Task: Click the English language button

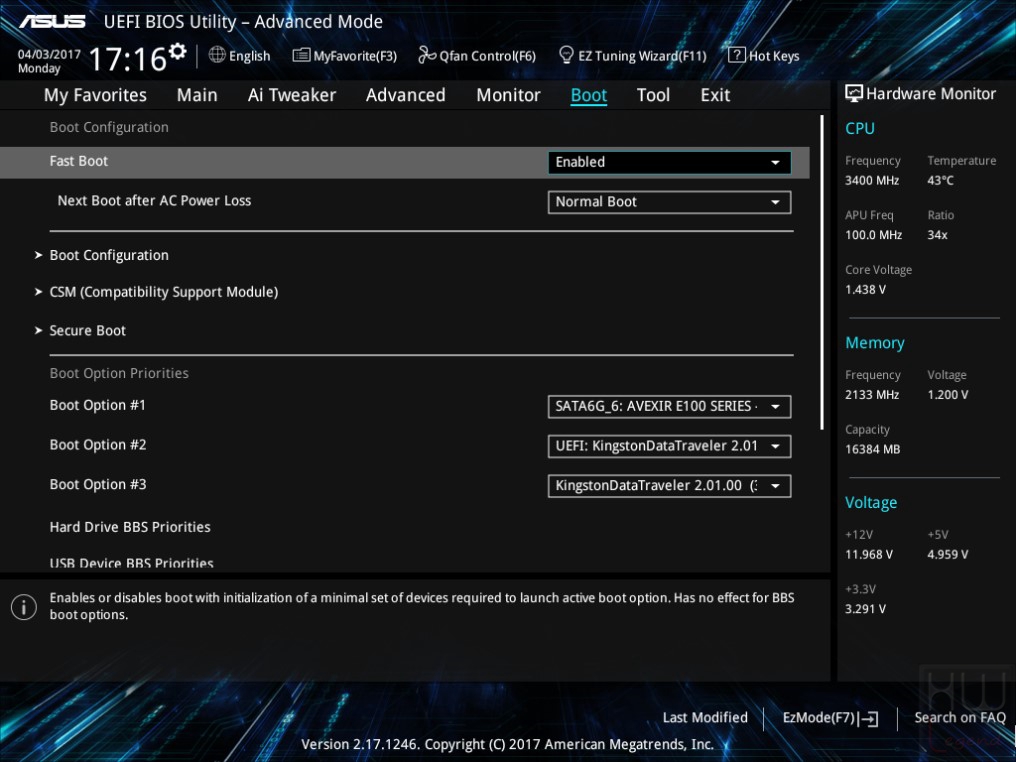Action: (x=240, y=56)
